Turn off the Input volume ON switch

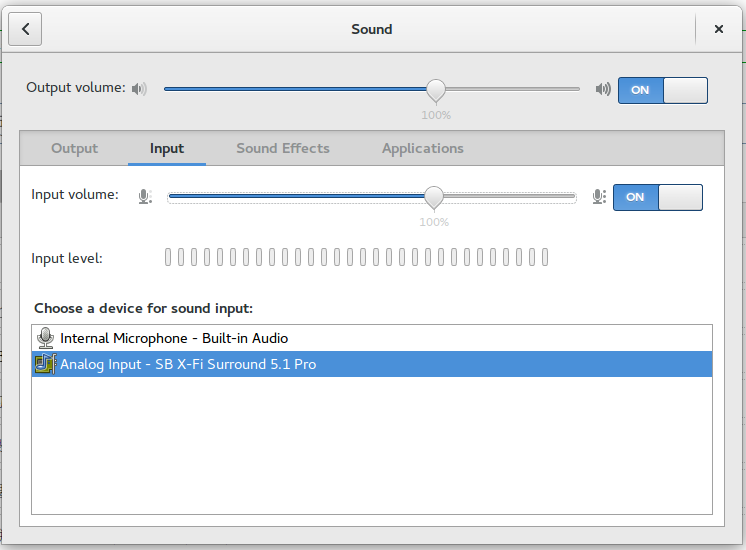tap(657, 197)
